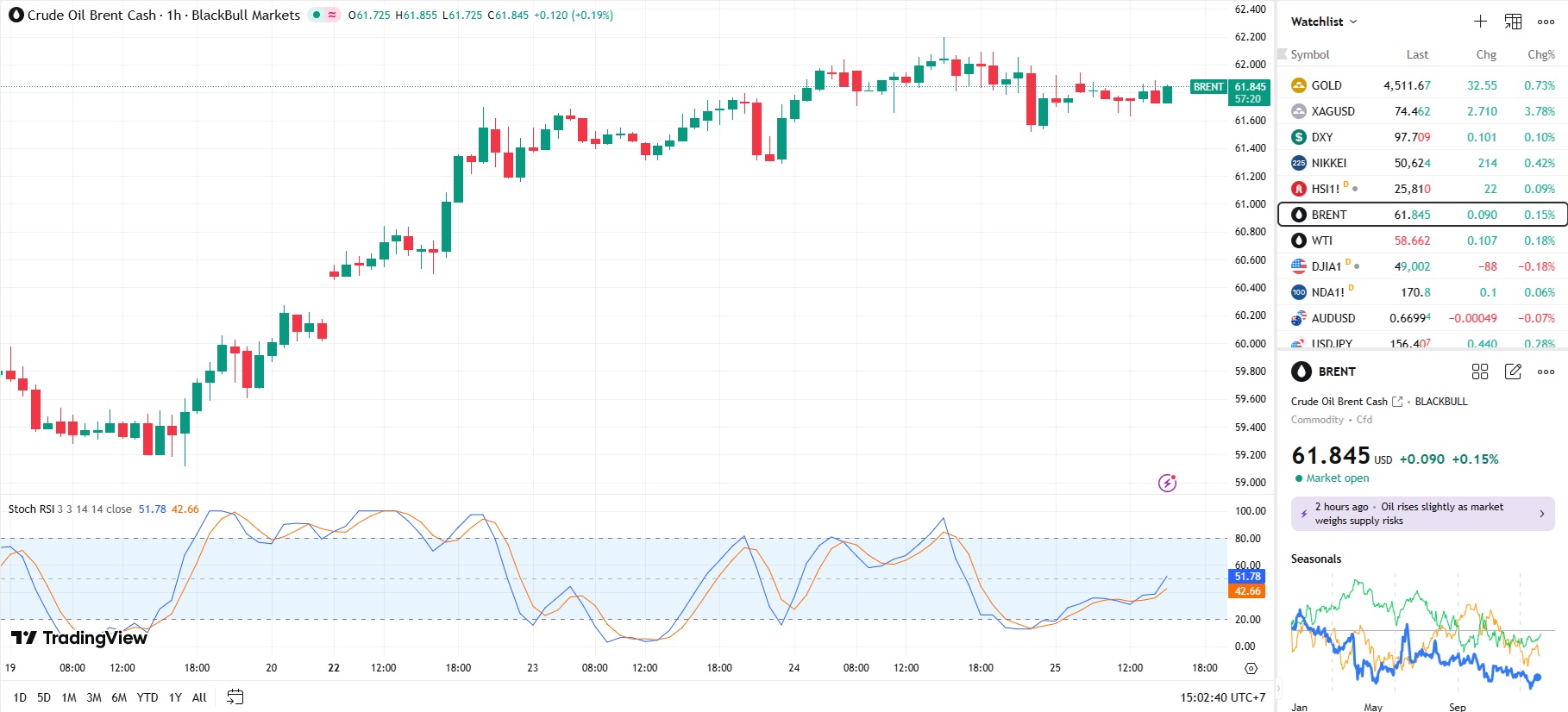Open the Watchlist advanced view icon
Image resolution: width=1568 pixels, height=712 pixels.
[1513, 22]
